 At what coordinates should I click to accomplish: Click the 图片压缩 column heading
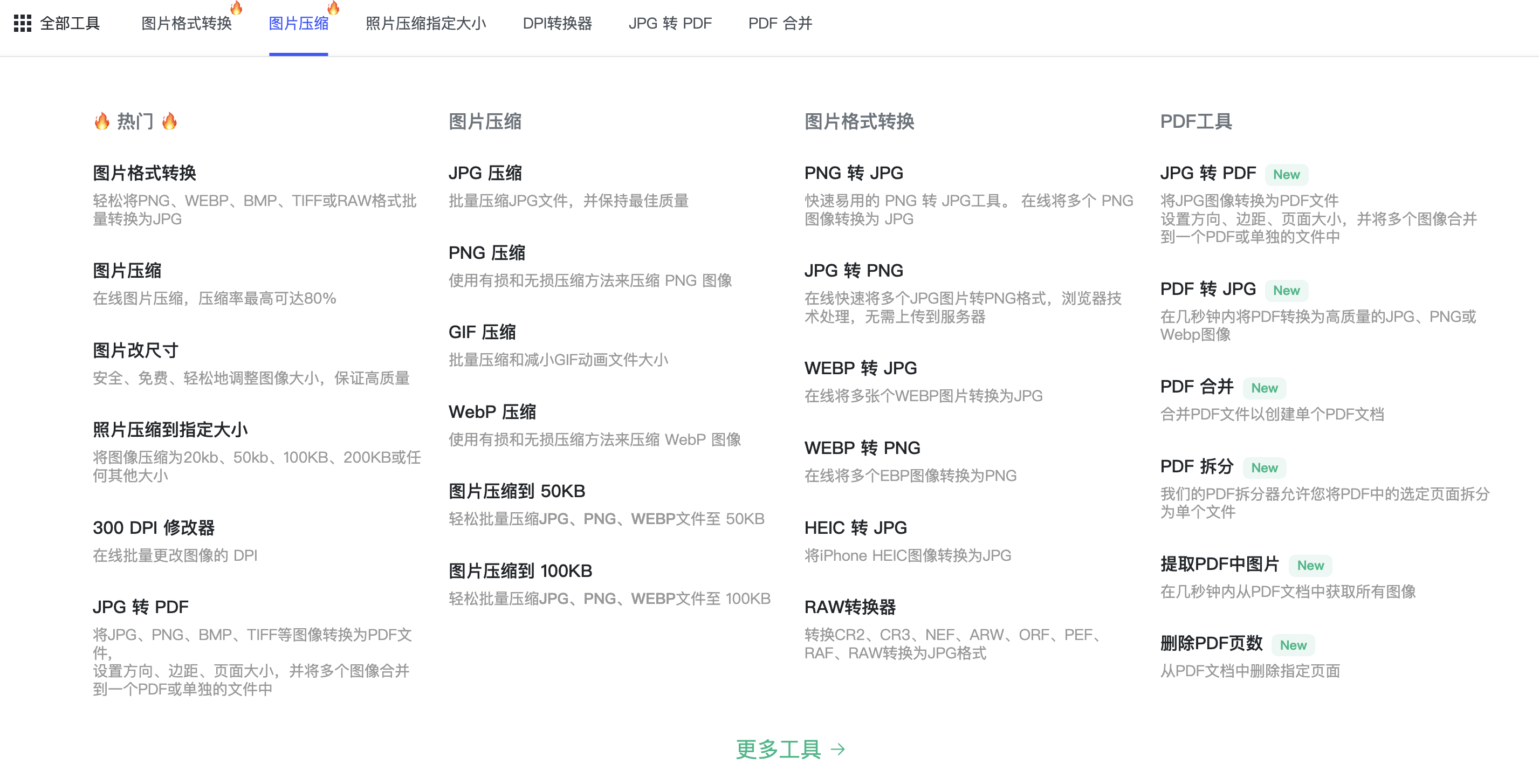click(x=485, y=121)
